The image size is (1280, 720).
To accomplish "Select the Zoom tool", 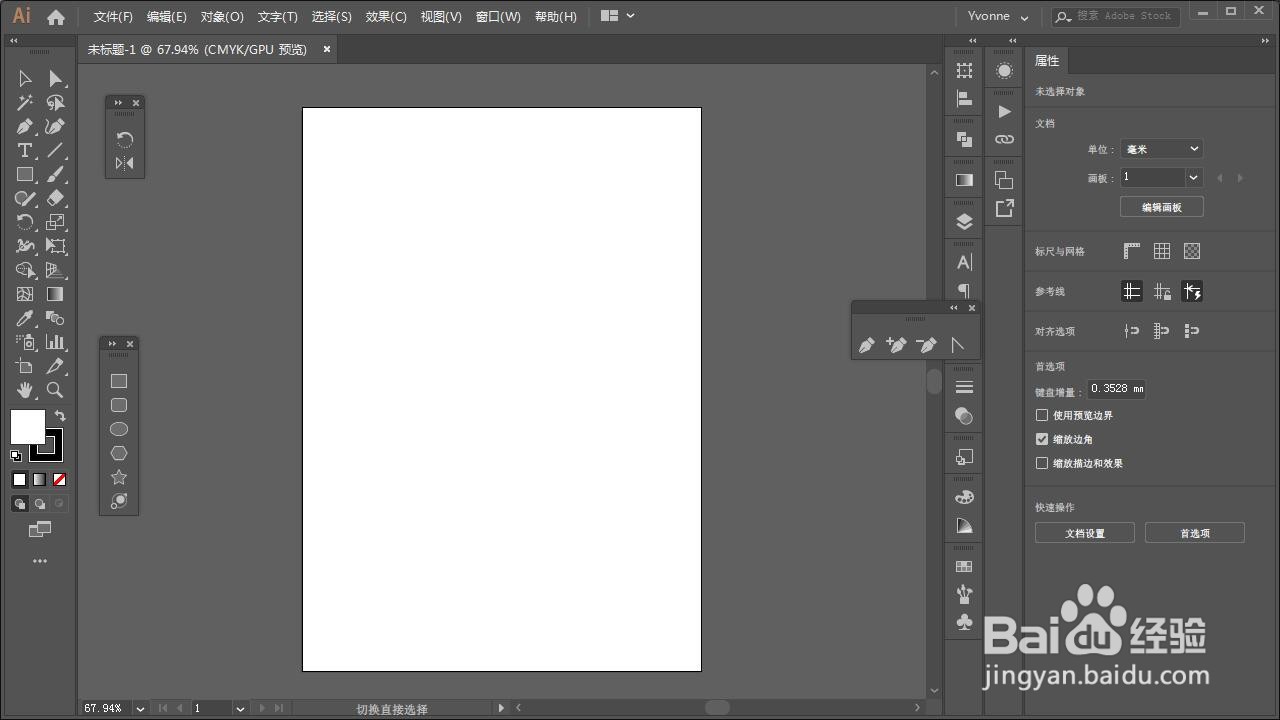I will point(56,390).
